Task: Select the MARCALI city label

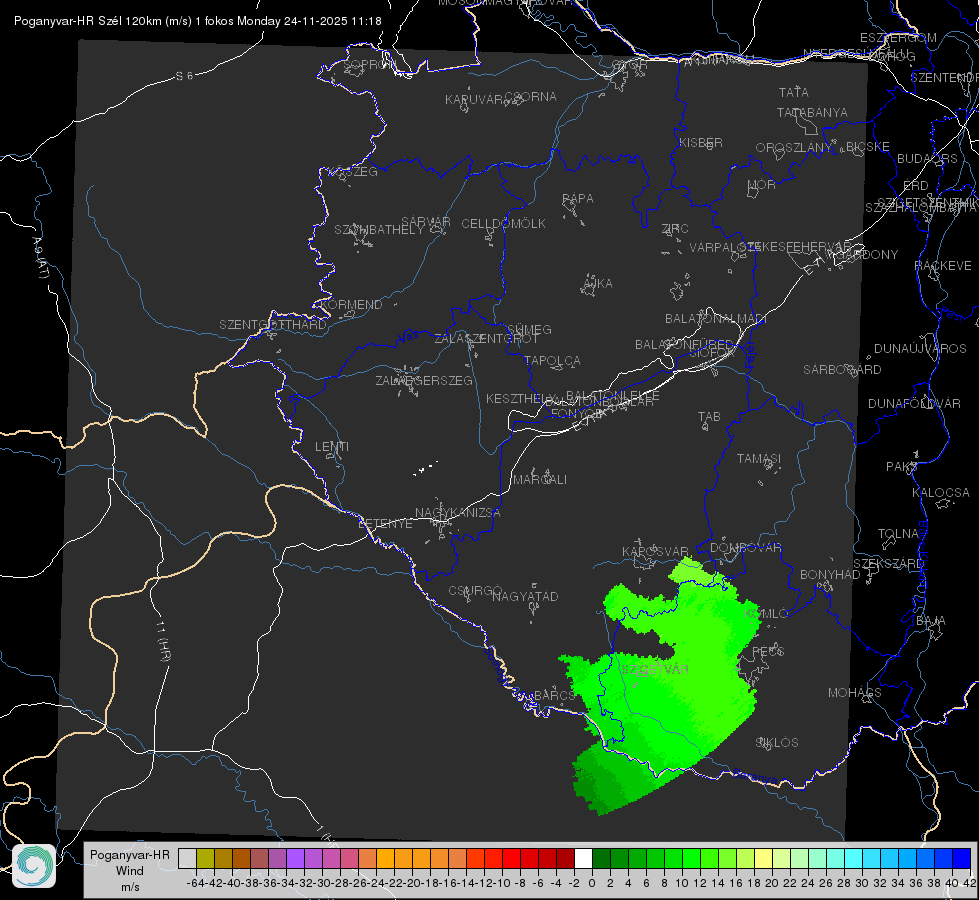Action: point(540,480)
